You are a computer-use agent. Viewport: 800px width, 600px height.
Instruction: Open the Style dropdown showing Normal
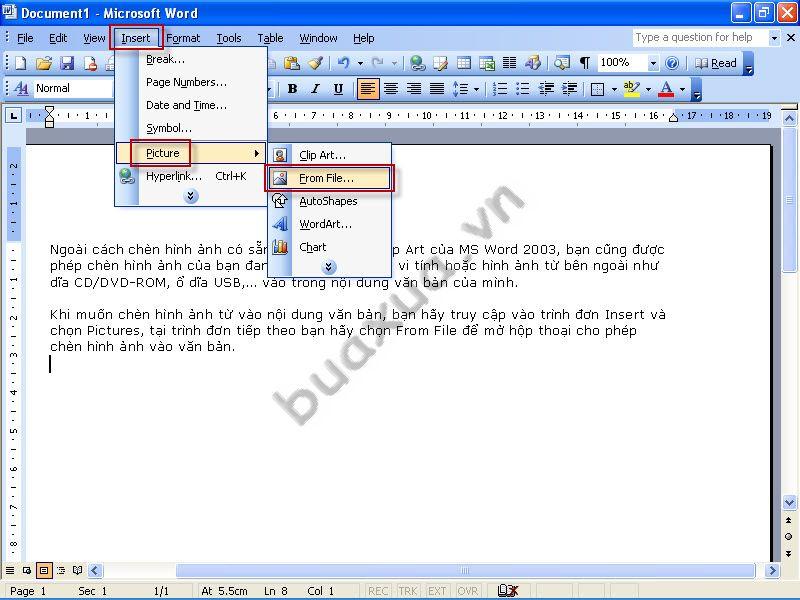[72, 88]
